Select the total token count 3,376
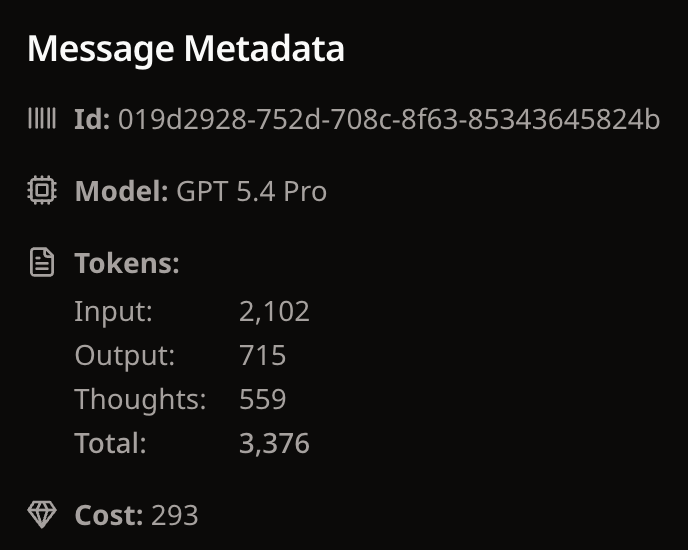This screenshot has height=550, width=688. 274,443
